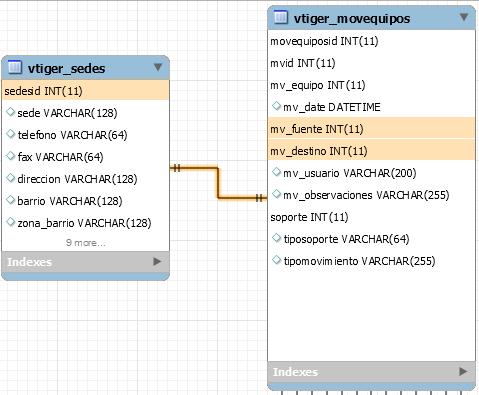Screen dimensions: 479x395
Task: Click the diamond icon beside telefono column
Action: [11, 134]
